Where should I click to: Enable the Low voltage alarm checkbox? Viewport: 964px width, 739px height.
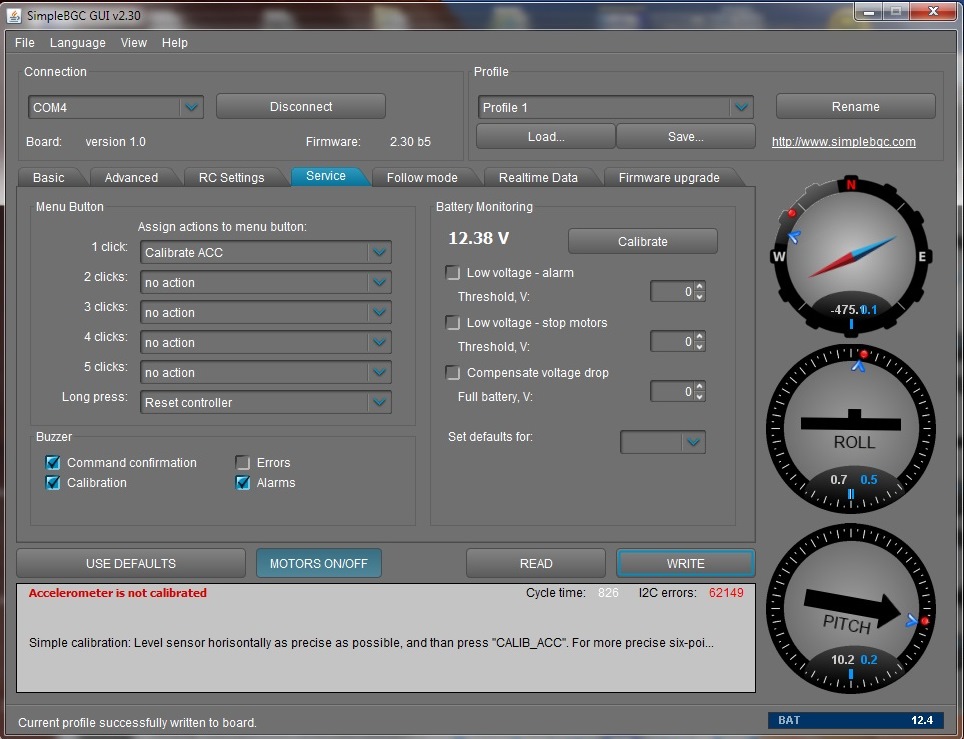coord(453,273)
